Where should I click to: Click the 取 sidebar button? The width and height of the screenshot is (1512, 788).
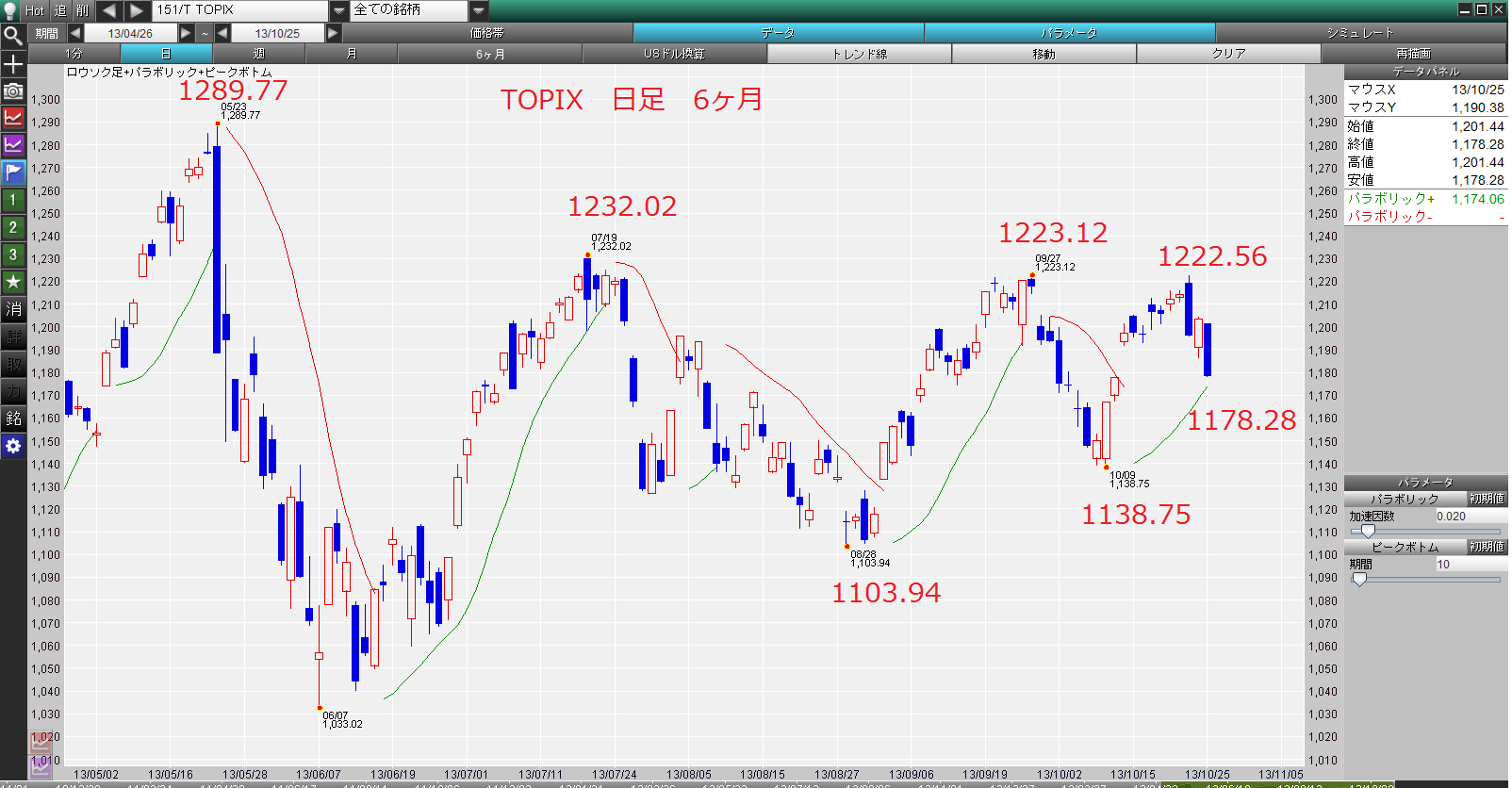[13, 364]
